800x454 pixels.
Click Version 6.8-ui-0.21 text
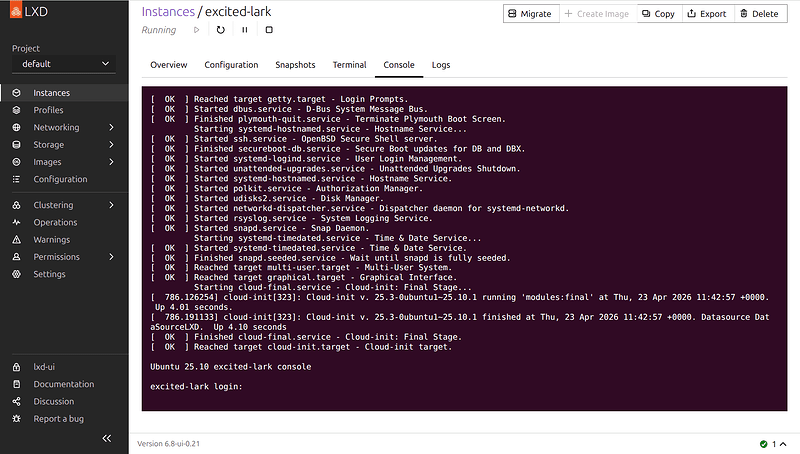coord(168,444)
